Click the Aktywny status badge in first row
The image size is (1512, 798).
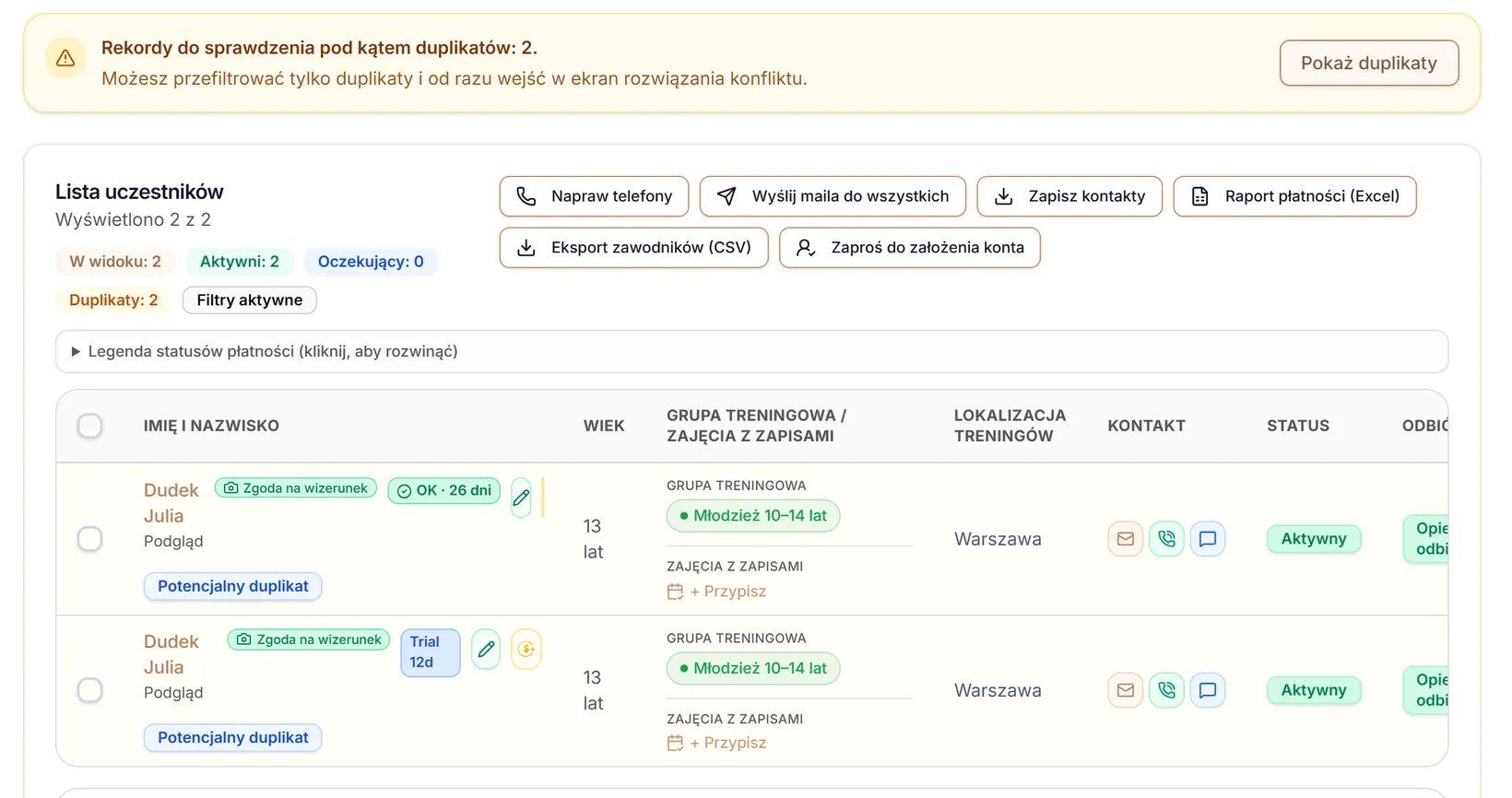(1314, 539)
